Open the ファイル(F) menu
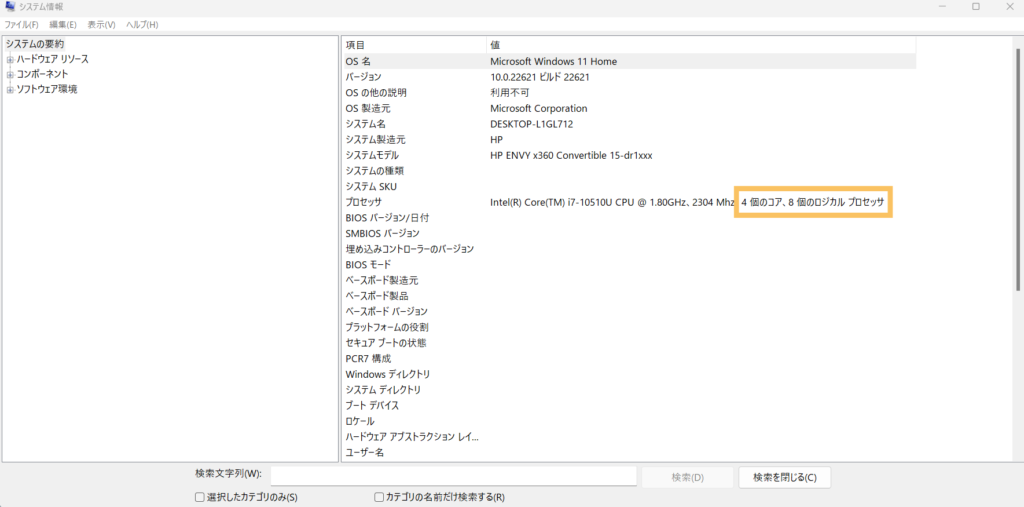The height and width of the screenshot is (507, 1024). click(22, 25)
